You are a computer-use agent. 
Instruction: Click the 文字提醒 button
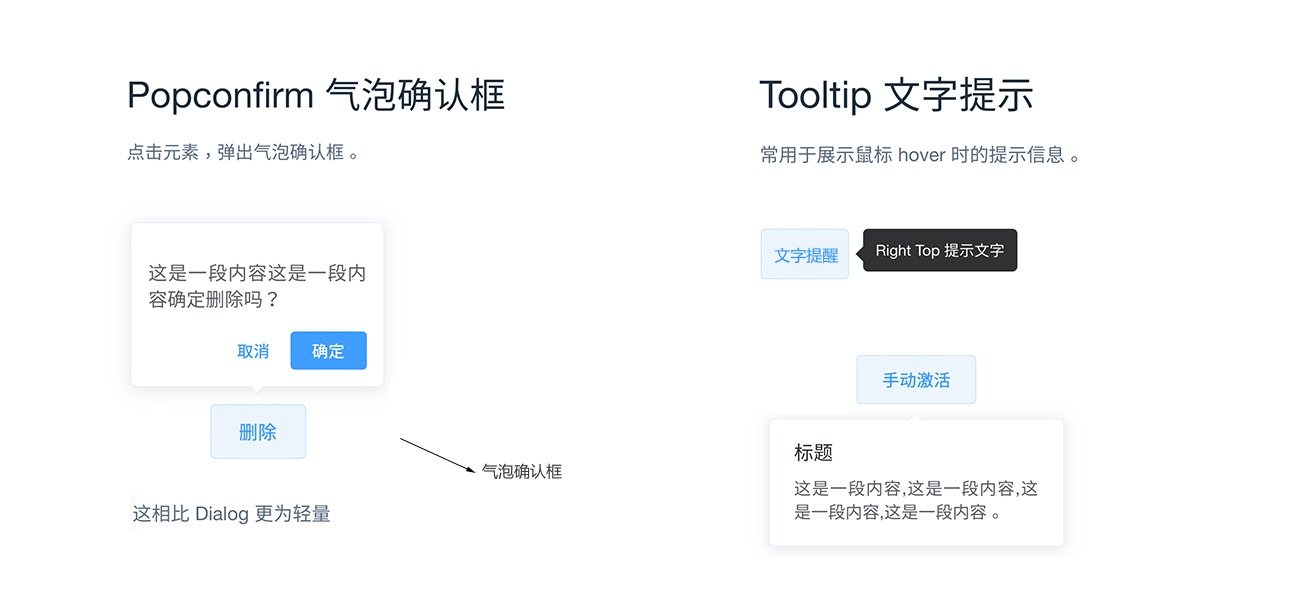[805, 255]
